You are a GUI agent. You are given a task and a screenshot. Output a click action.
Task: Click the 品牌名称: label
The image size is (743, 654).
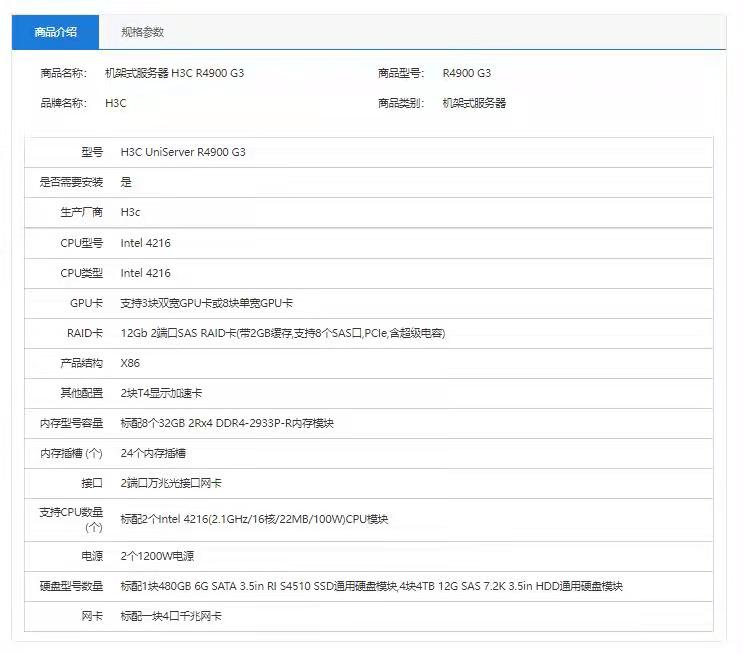coord(63,103)
